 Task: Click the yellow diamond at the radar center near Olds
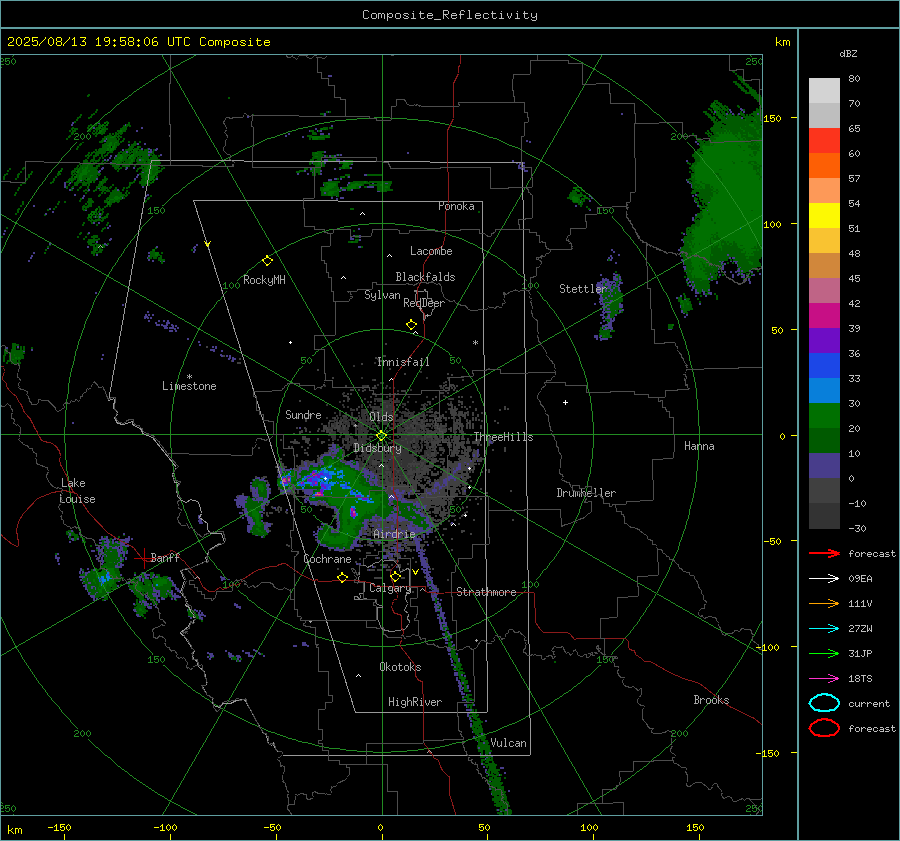coord(381,436)
